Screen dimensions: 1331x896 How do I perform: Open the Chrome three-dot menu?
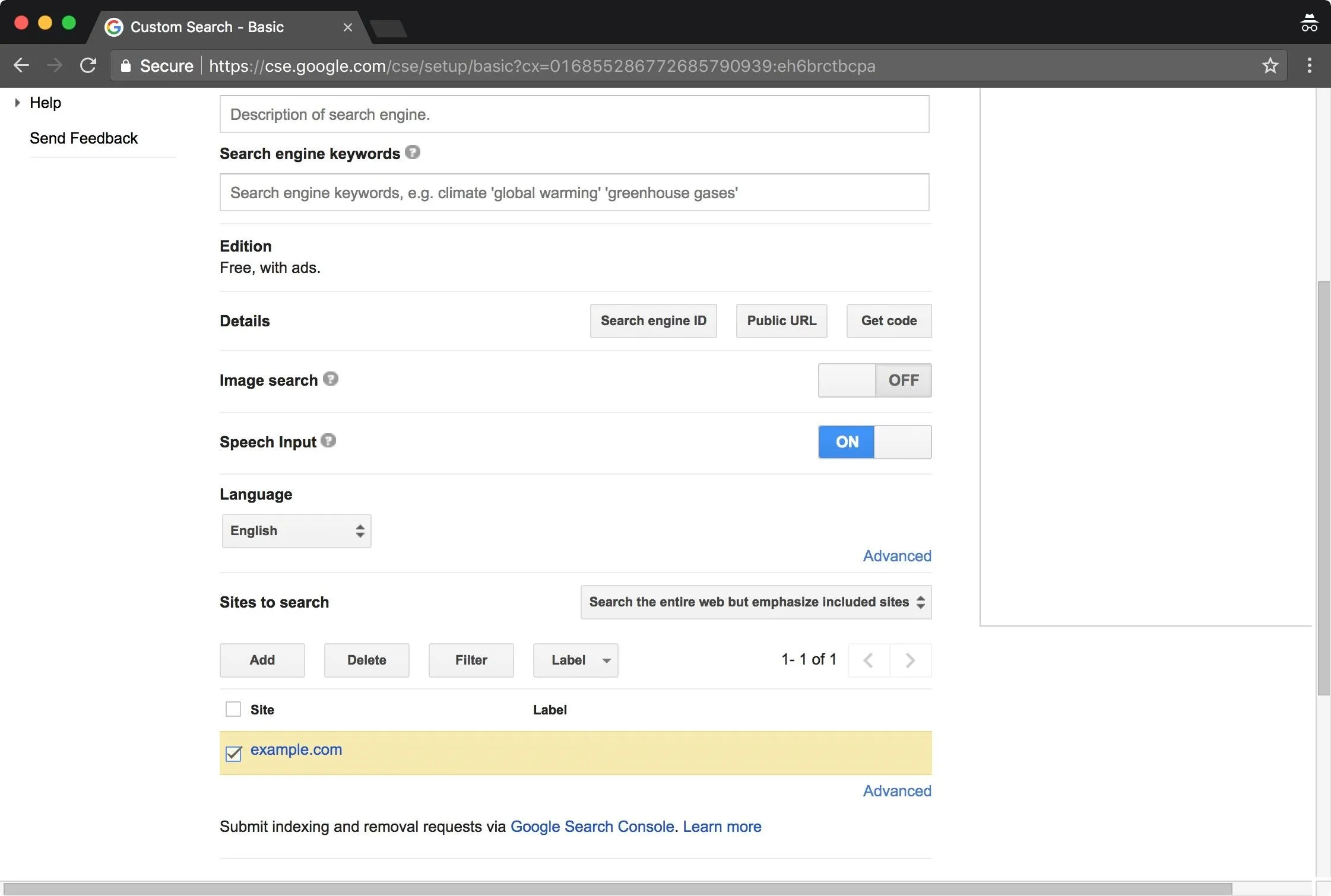pos(1309,65)
